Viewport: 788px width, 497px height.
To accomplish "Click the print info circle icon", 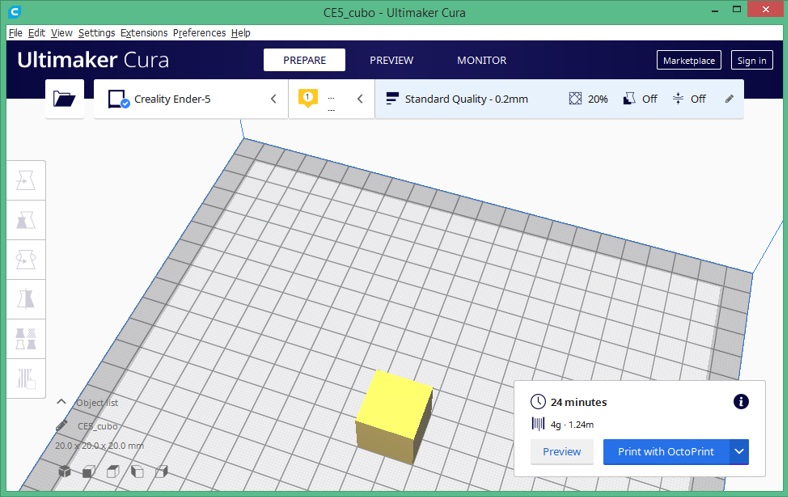I will [x=741, y=402].
